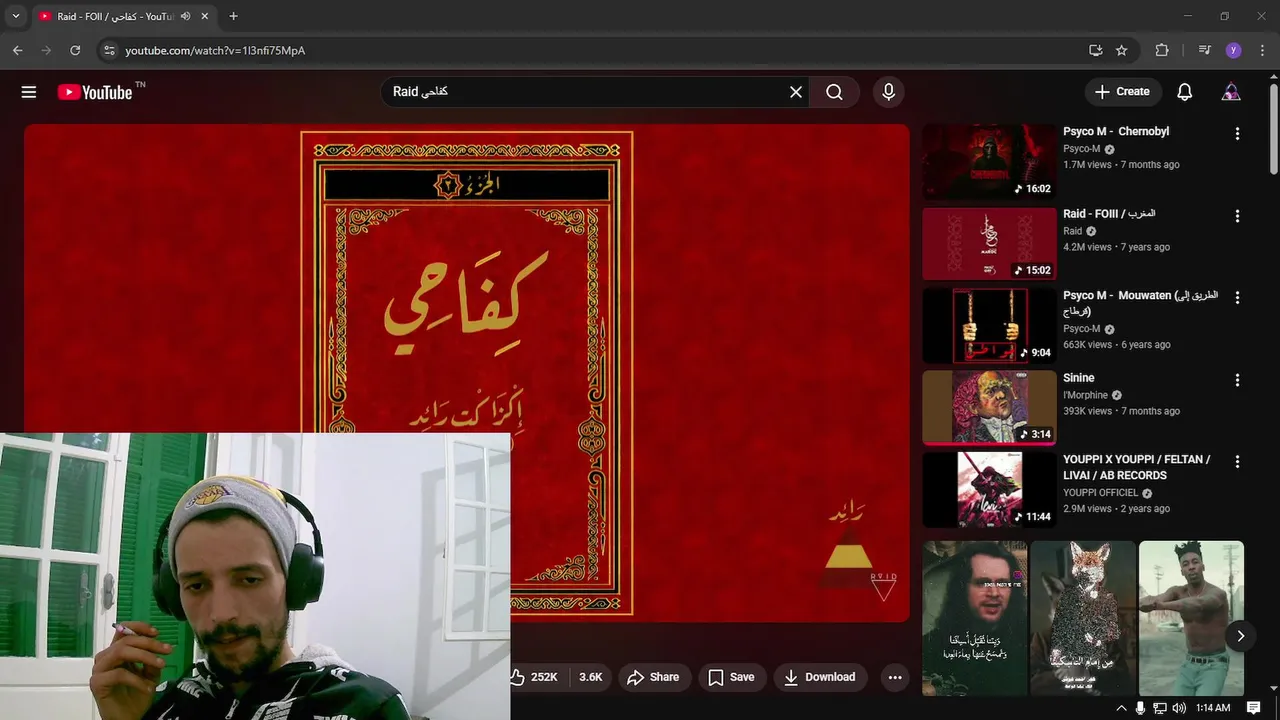Open the taskbar microphone icon
Image resolution: width=1280 pixels, height=720 pixels.
pyautogui.click(x=1140, y=708)
